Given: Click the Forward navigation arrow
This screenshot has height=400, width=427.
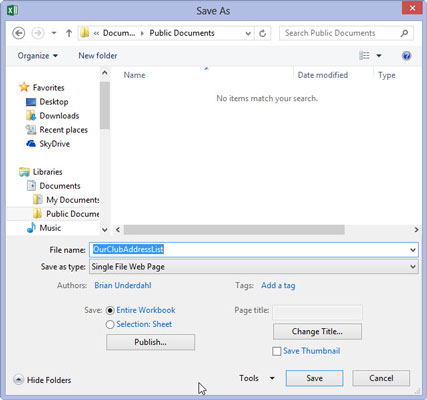Looking at the screenshot, I should (x=38, y=33).
